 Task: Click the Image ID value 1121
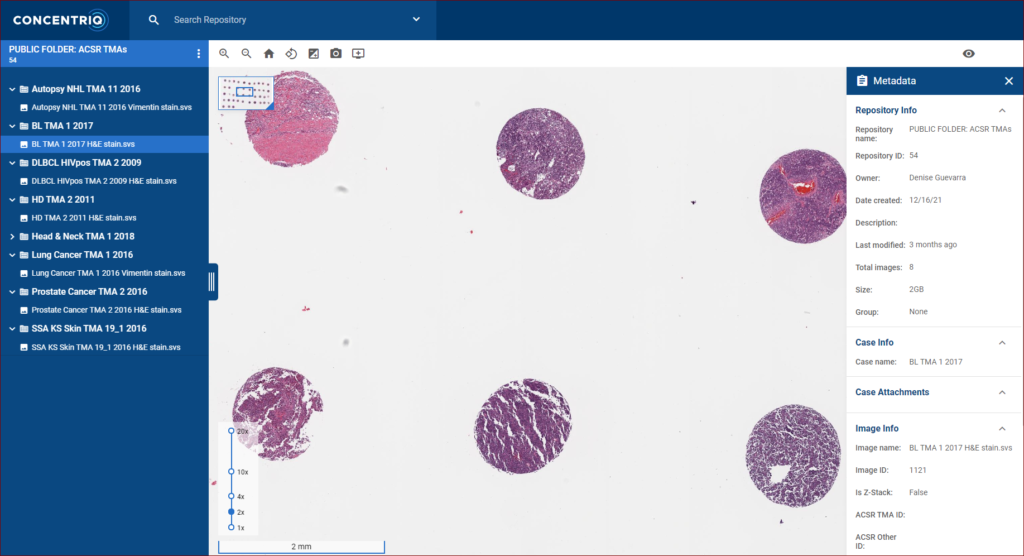pos(918,470)
